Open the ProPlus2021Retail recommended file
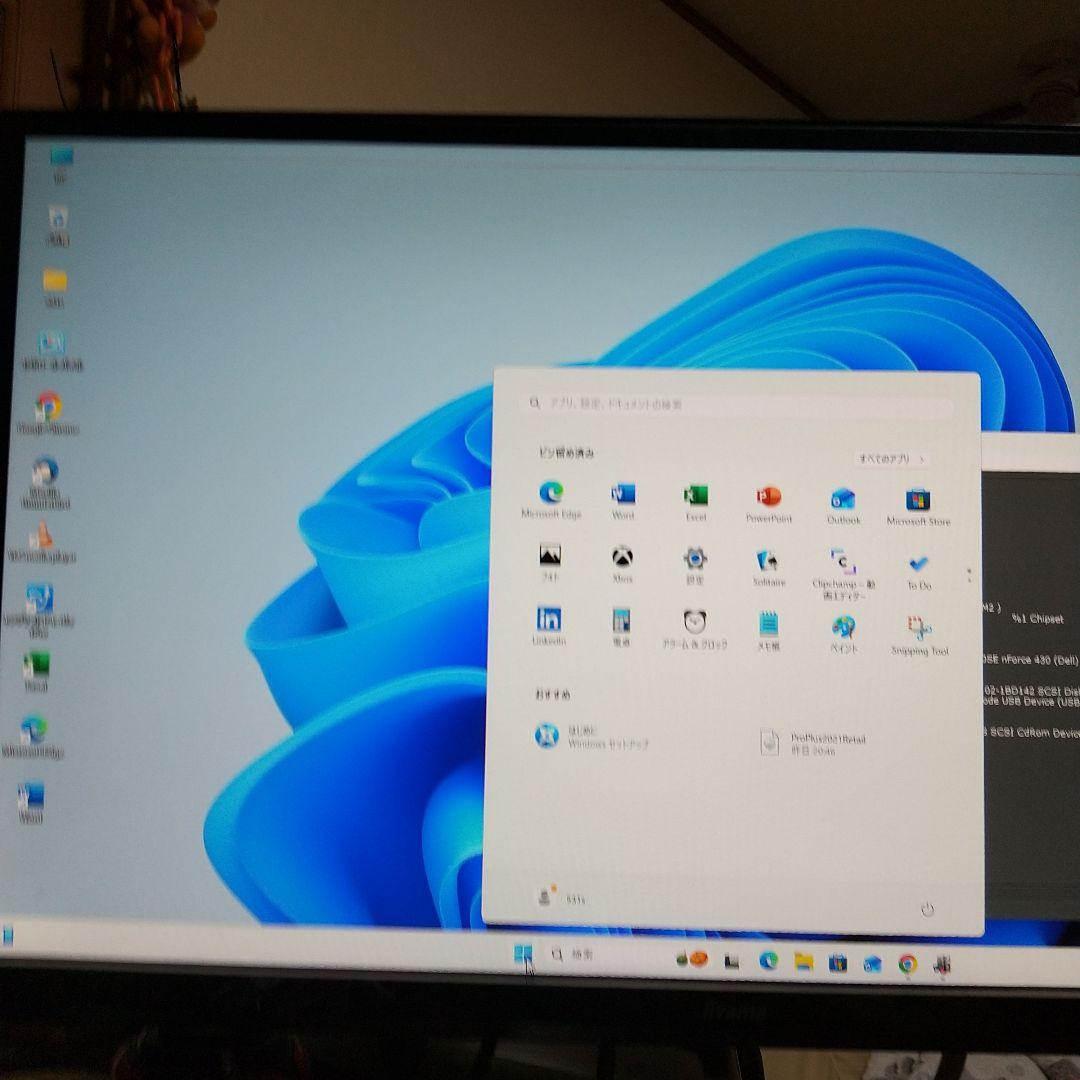This screenshot has width=1080, height=1080. click(x=813, y=742)
